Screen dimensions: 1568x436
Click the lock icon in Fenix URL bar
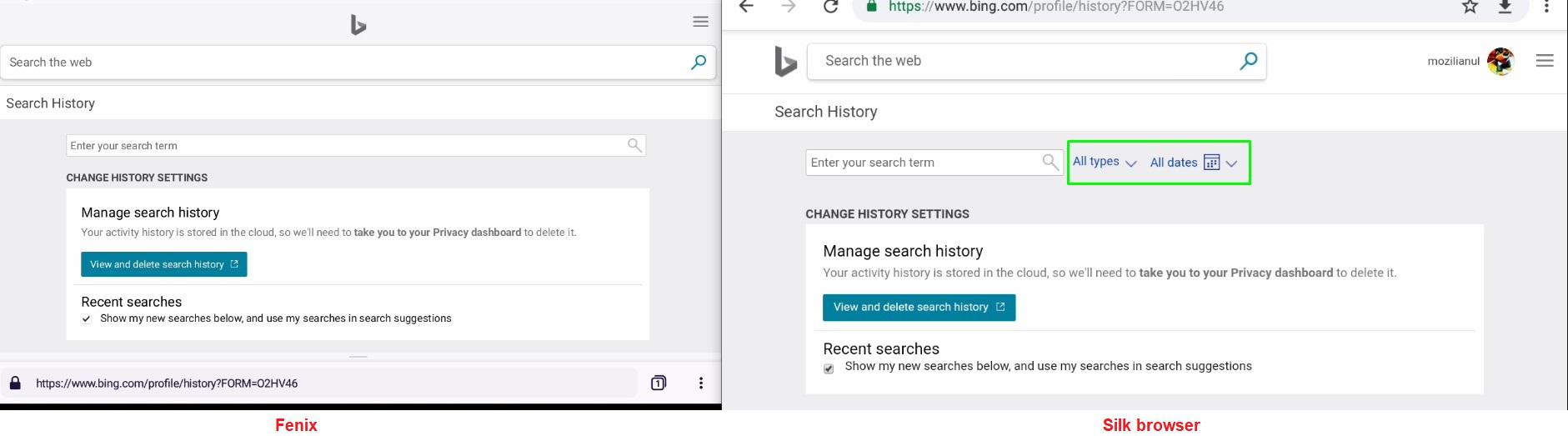pos(15,383)
